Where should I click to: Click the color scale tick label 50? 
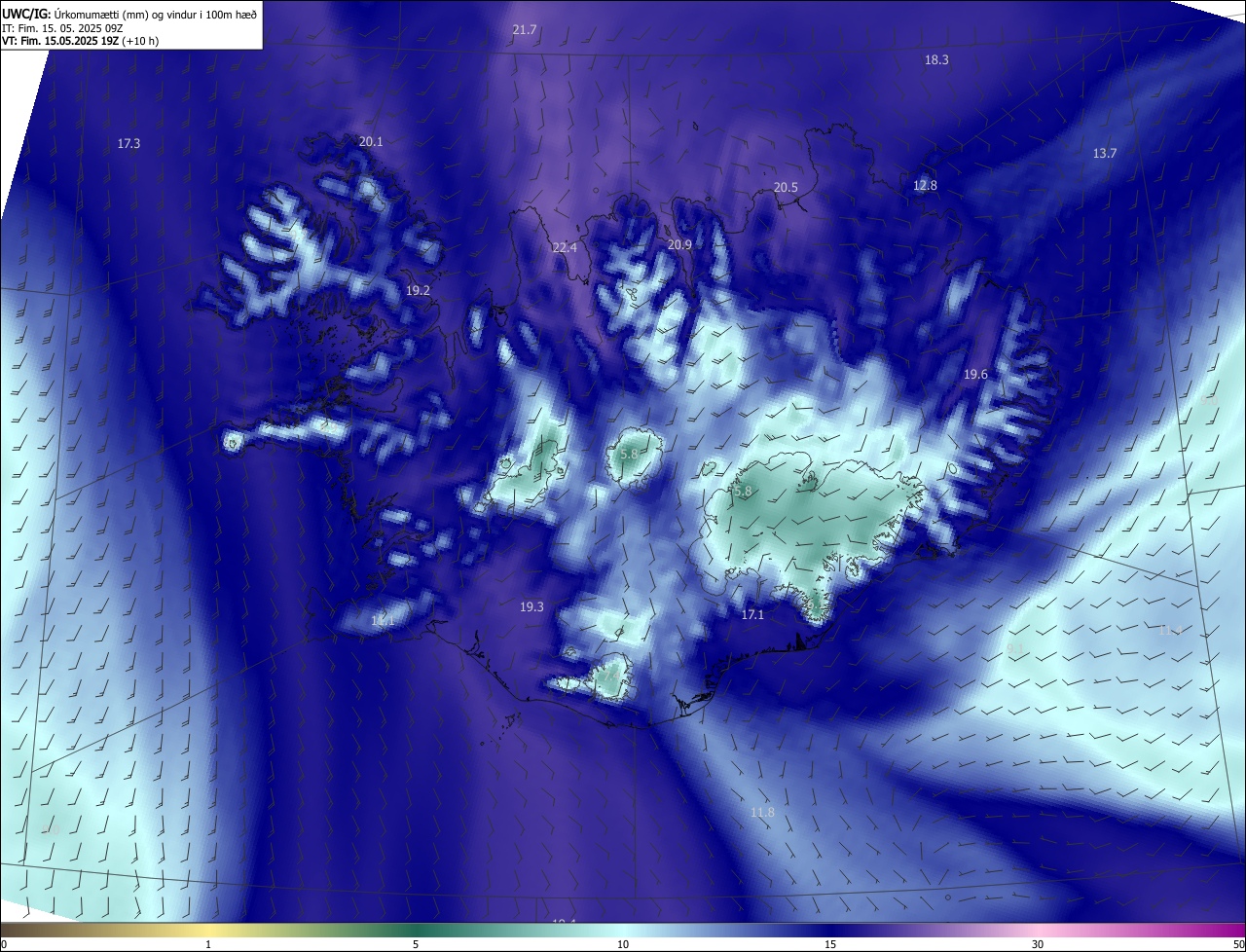tap(1238, 944)
